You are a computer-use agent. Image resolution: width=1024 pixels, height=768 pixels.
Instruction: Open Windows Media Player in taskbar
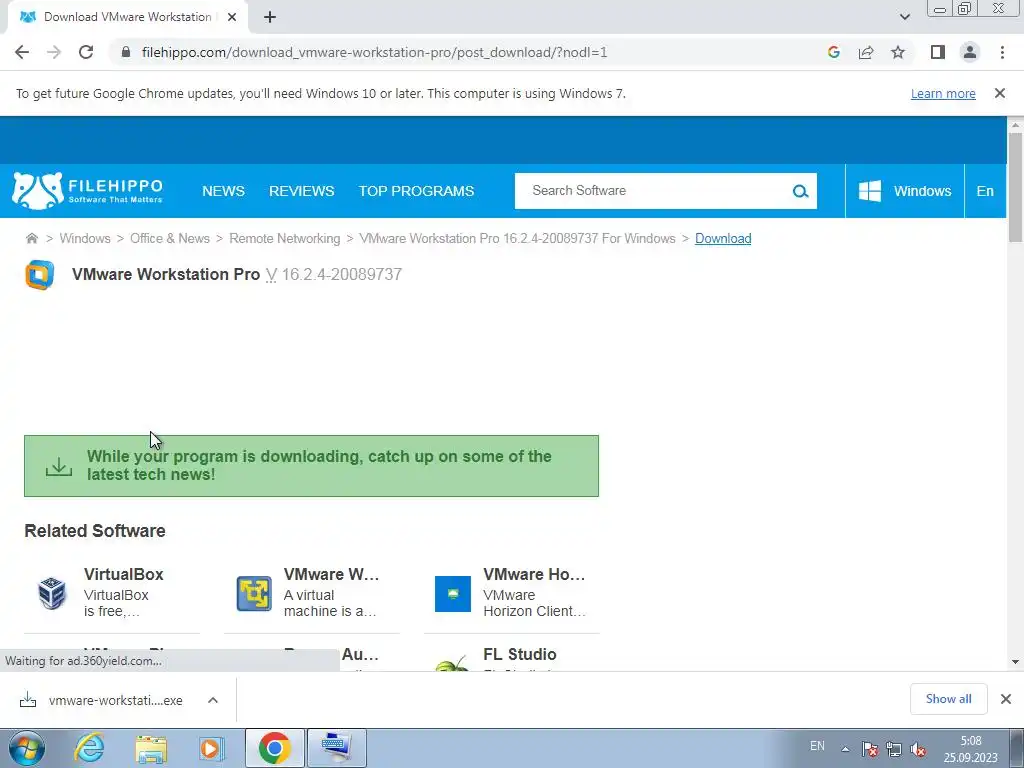[210, 748]
